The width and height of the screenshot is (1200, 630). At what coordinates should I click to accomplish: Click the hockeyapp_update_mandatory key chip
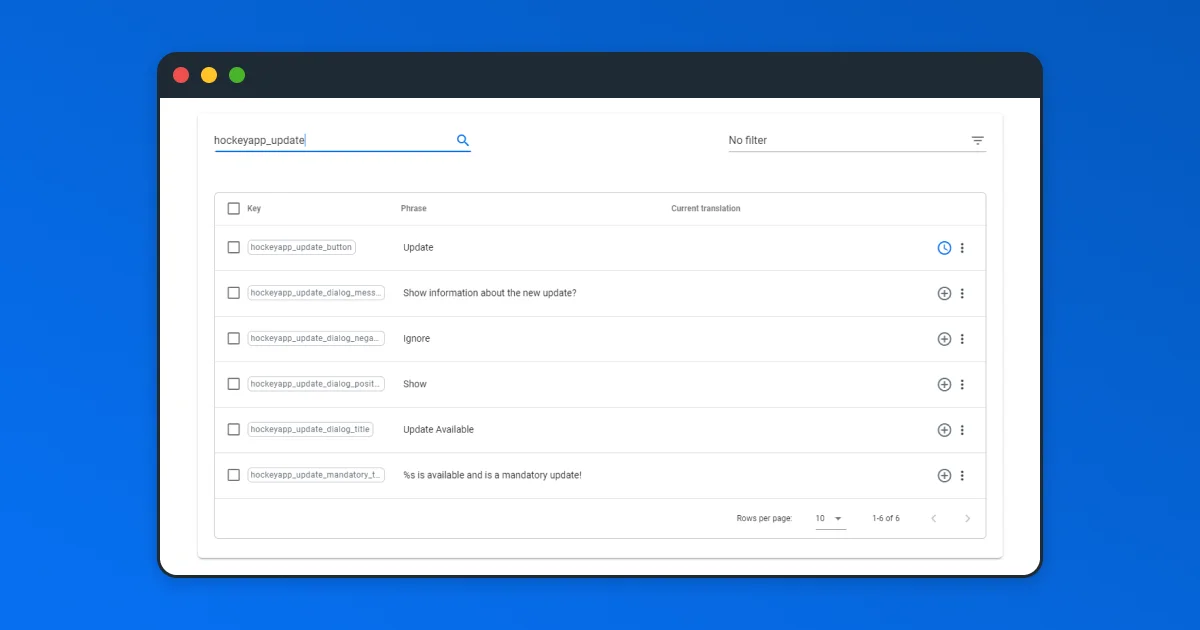pyautogui.click(x=316, y=475)
